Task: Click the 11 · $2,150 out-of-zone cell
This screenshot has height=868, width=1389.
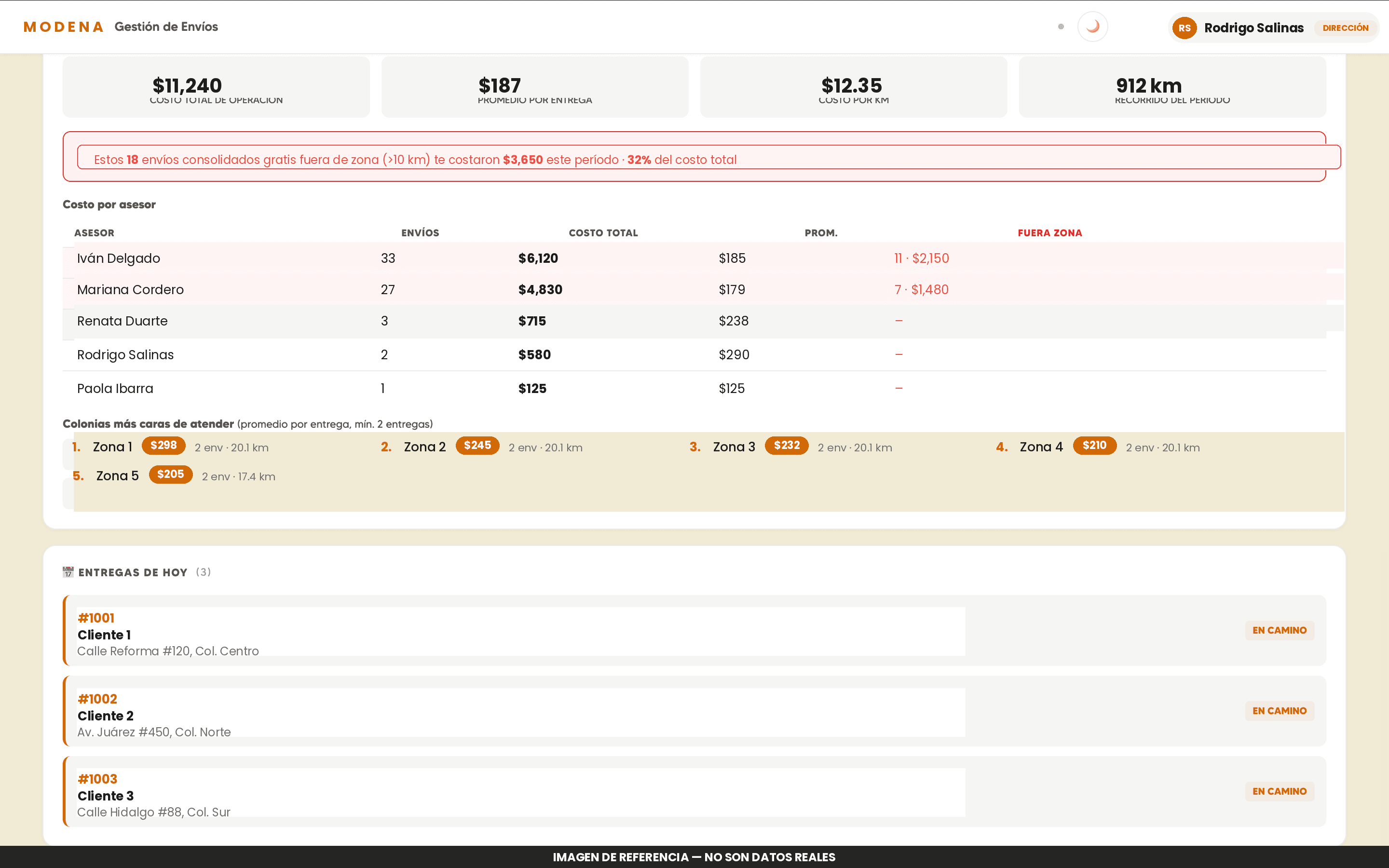Action: coord(921,258)
